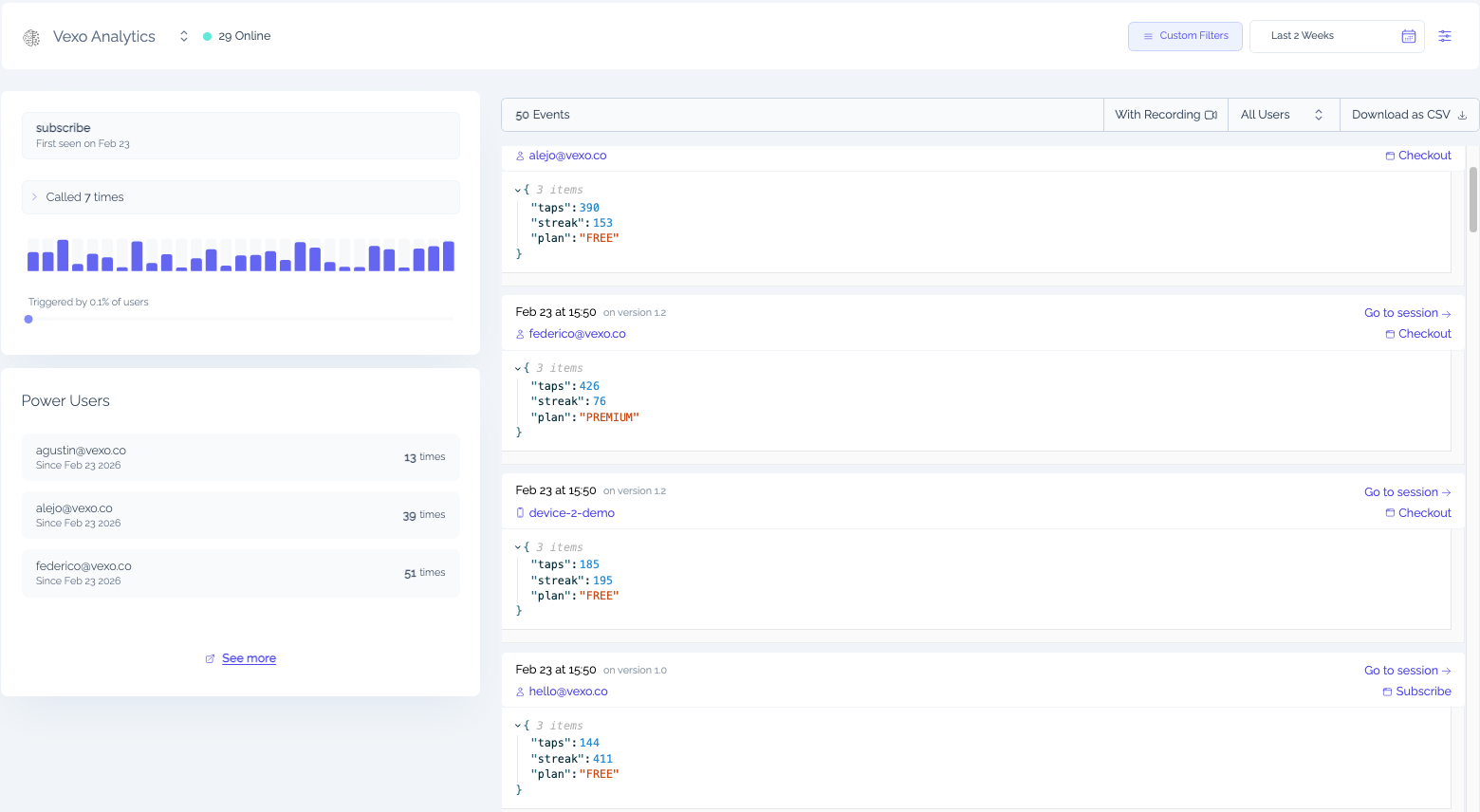The height and width of the screenshot is (812, 1480).
Task: Click the card icon on the Subscribe badge
Action: (1388, 691)
